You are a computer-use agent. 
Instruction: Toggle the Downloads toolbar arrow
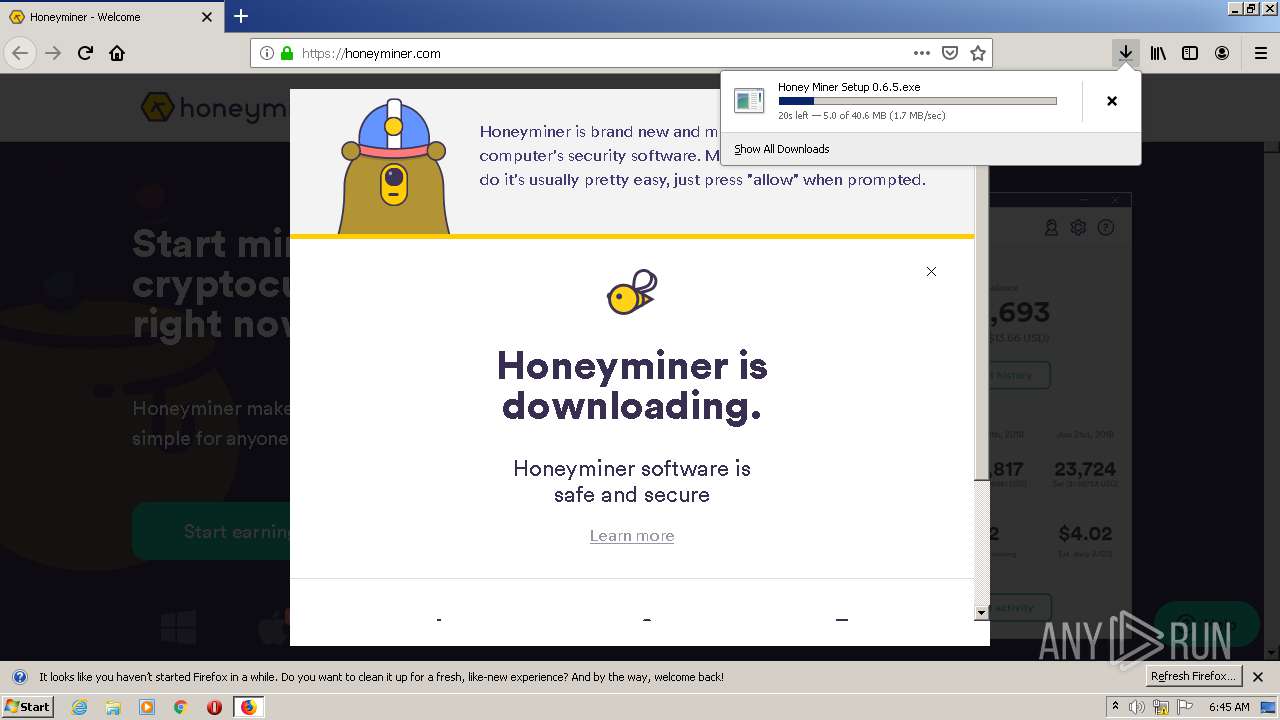(1126, 53)
